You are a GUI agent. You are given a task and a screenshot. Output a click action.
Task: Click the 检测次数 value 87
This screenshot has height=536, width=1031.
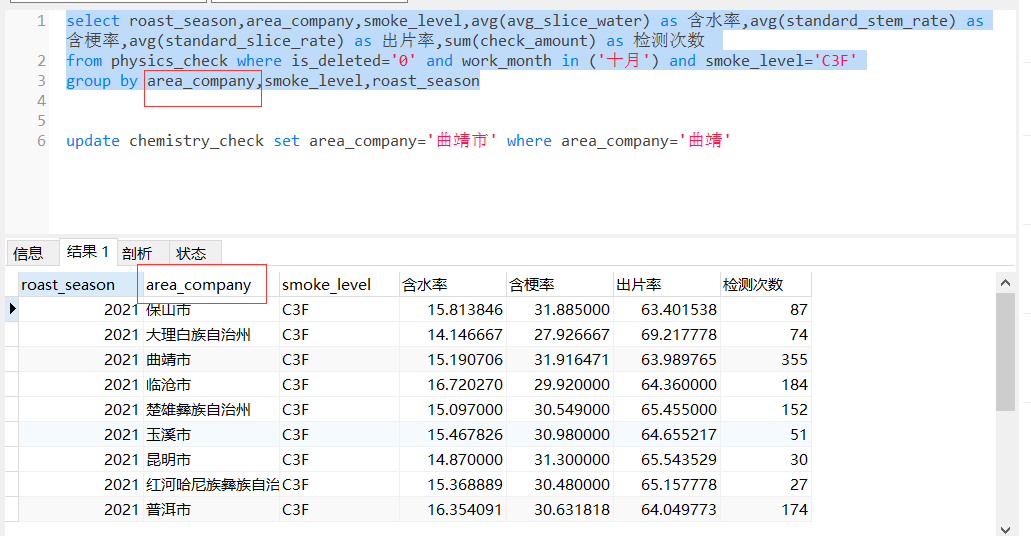(798, 310)
